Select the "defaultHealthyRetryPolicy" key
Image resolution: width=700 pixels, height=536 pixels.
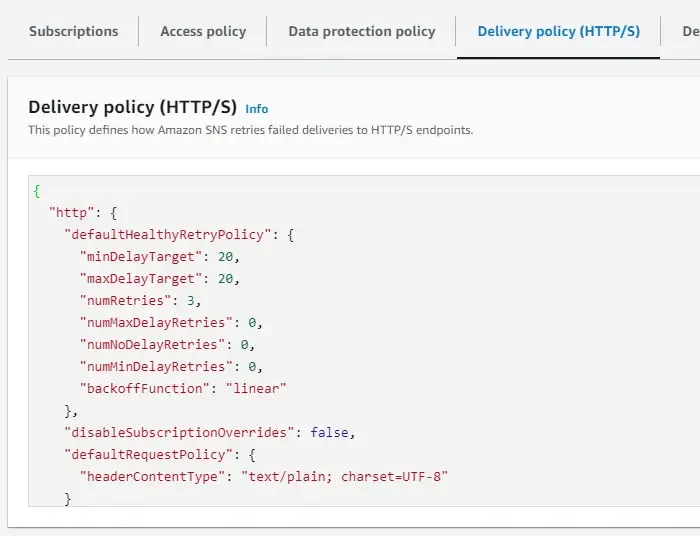[x=166, y=235]
